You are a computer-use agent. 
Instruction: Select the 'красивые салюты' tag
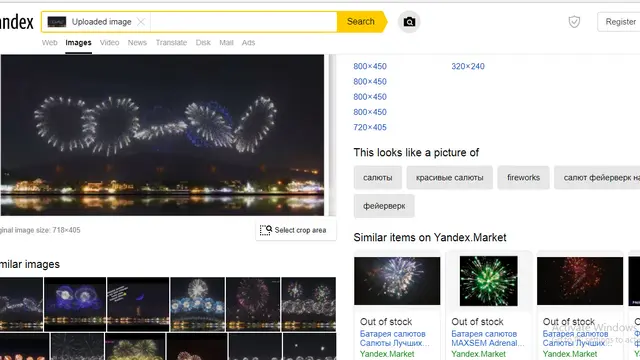coord(449,178)
